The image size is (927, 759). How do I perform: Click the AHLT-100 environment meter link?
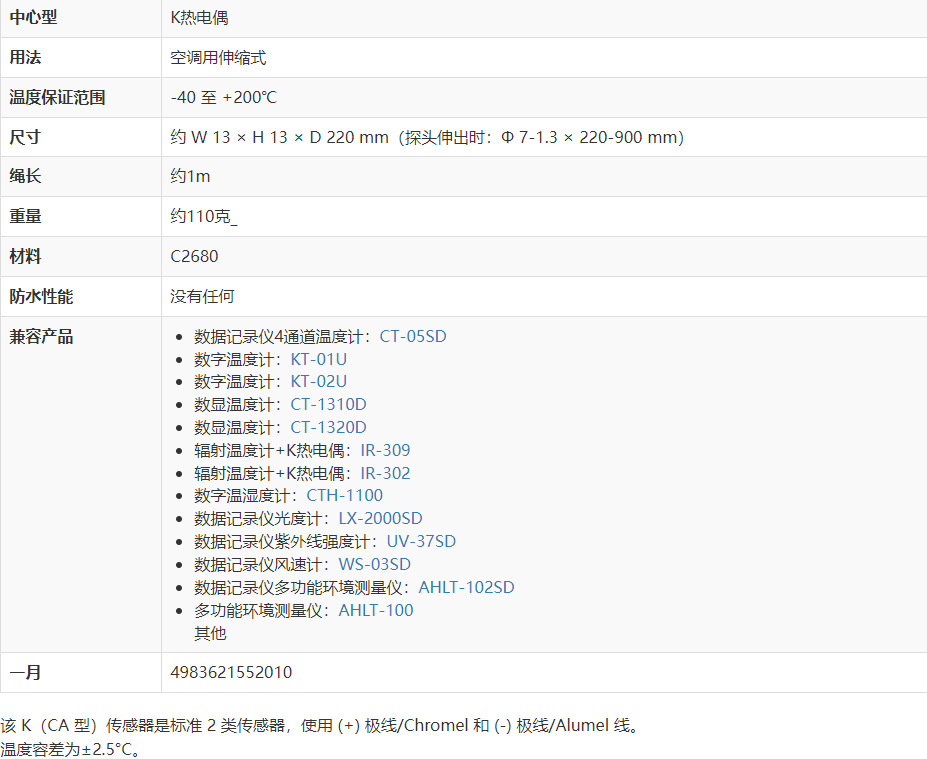375,610
